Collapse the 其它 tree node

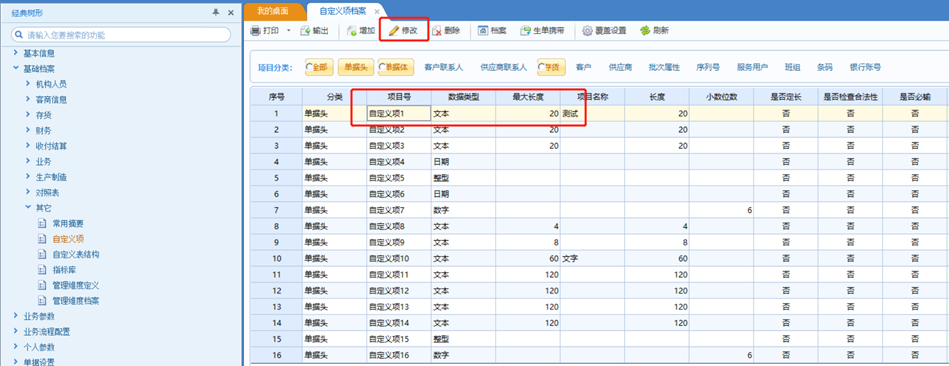(x=28, y=208)
